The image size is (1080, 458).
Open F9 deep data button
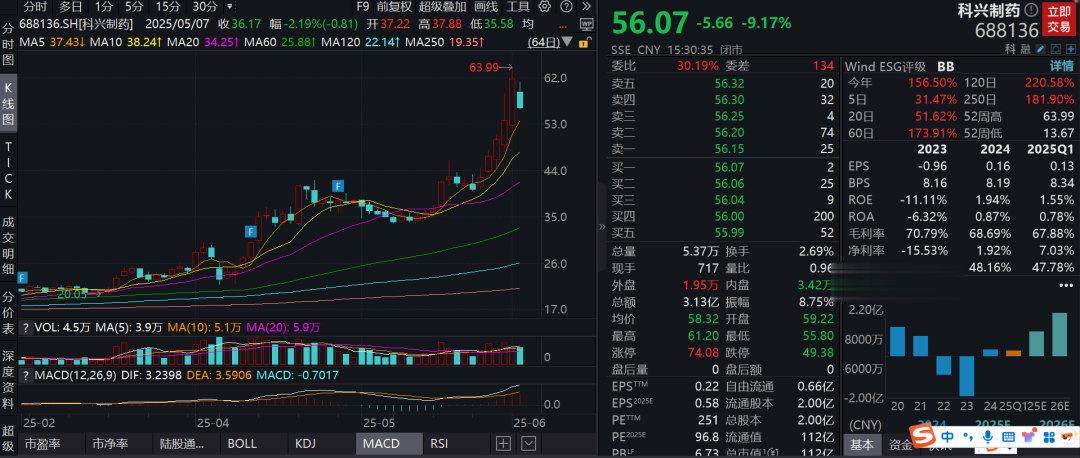(362, 8)
